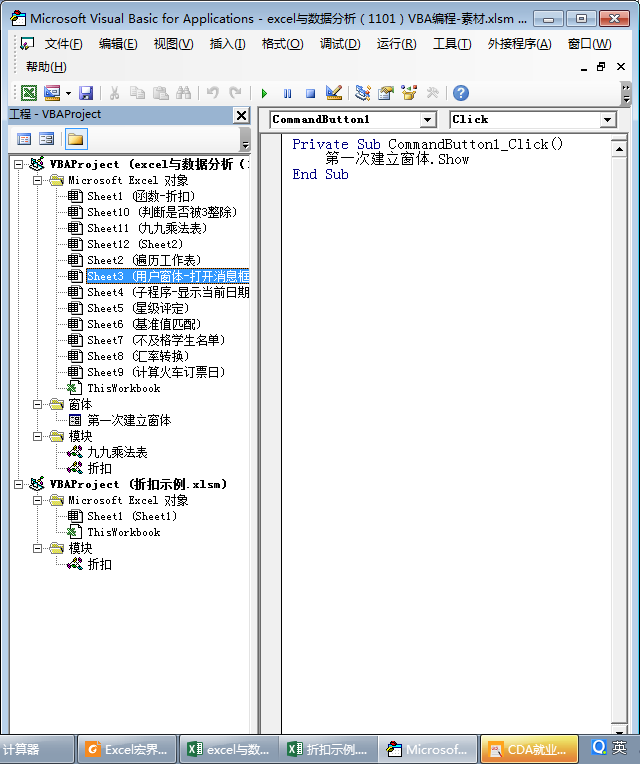640x764 pixels.
Task: Switch to CDA就业 taskbar button
Action: 529,749
